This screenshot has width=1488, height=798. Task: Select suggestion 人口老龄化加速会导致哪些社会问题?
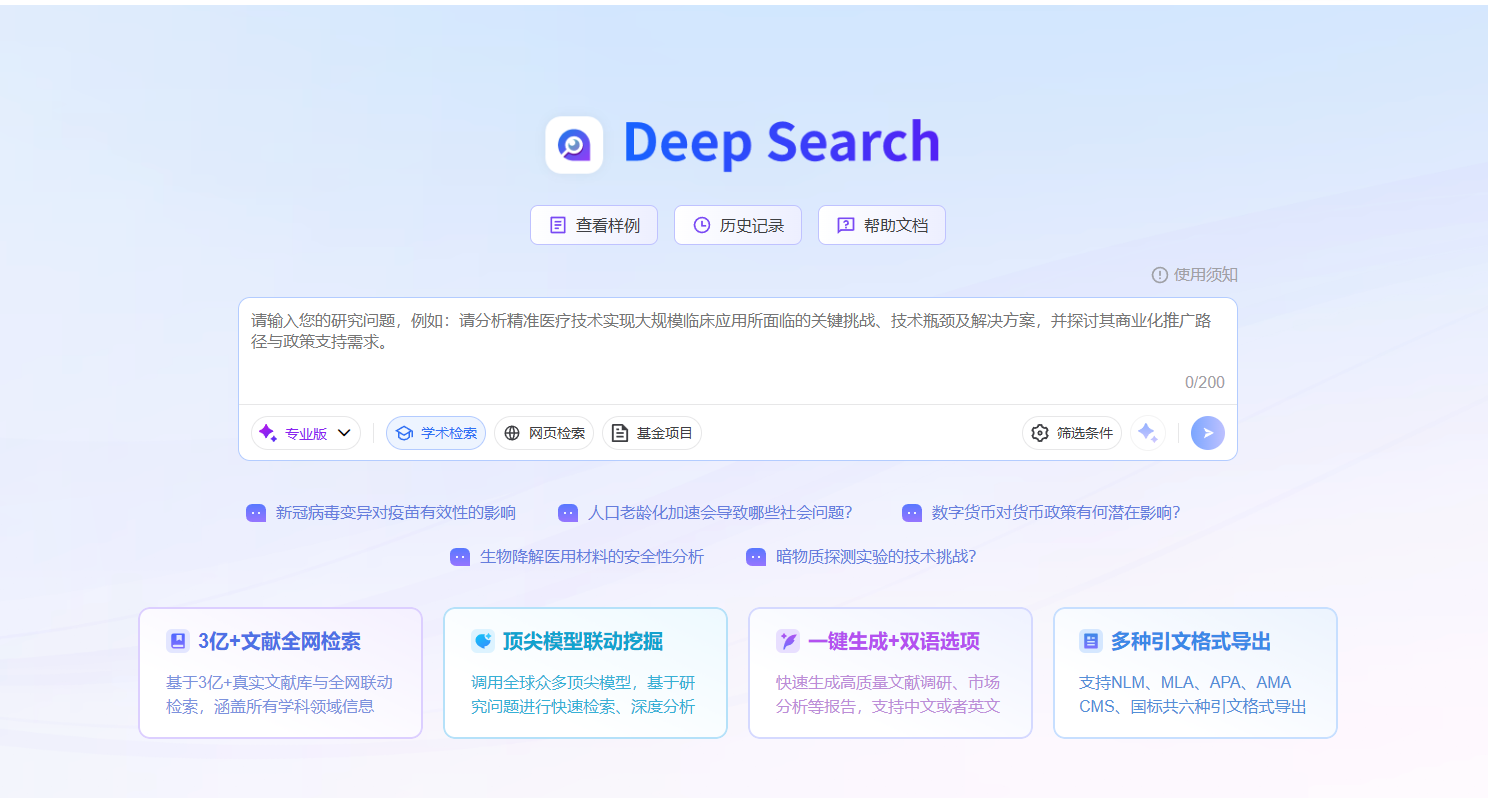point(705,513)
